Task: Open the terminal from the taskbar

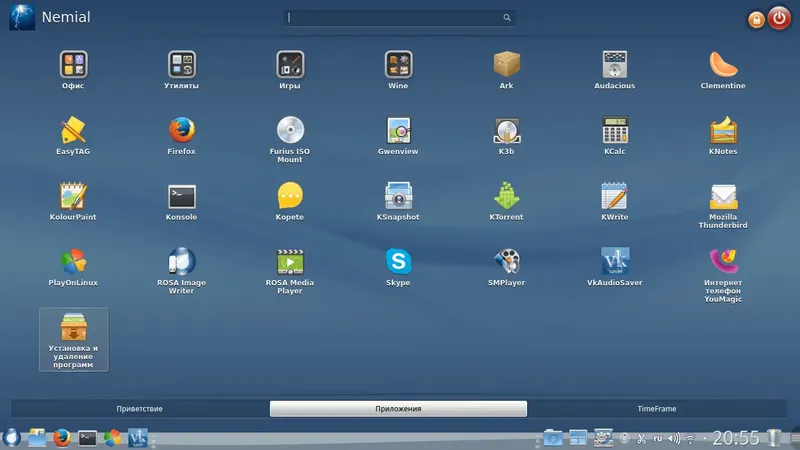Action: [87, 438]
